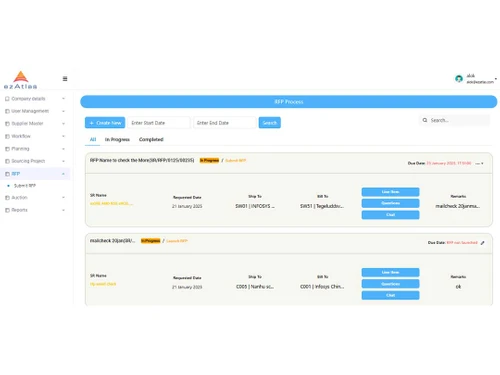The height and width of the screenshot is (375, 500).
Task: Click the orange Submit RFP link on first card
Action: coord(236,161)
